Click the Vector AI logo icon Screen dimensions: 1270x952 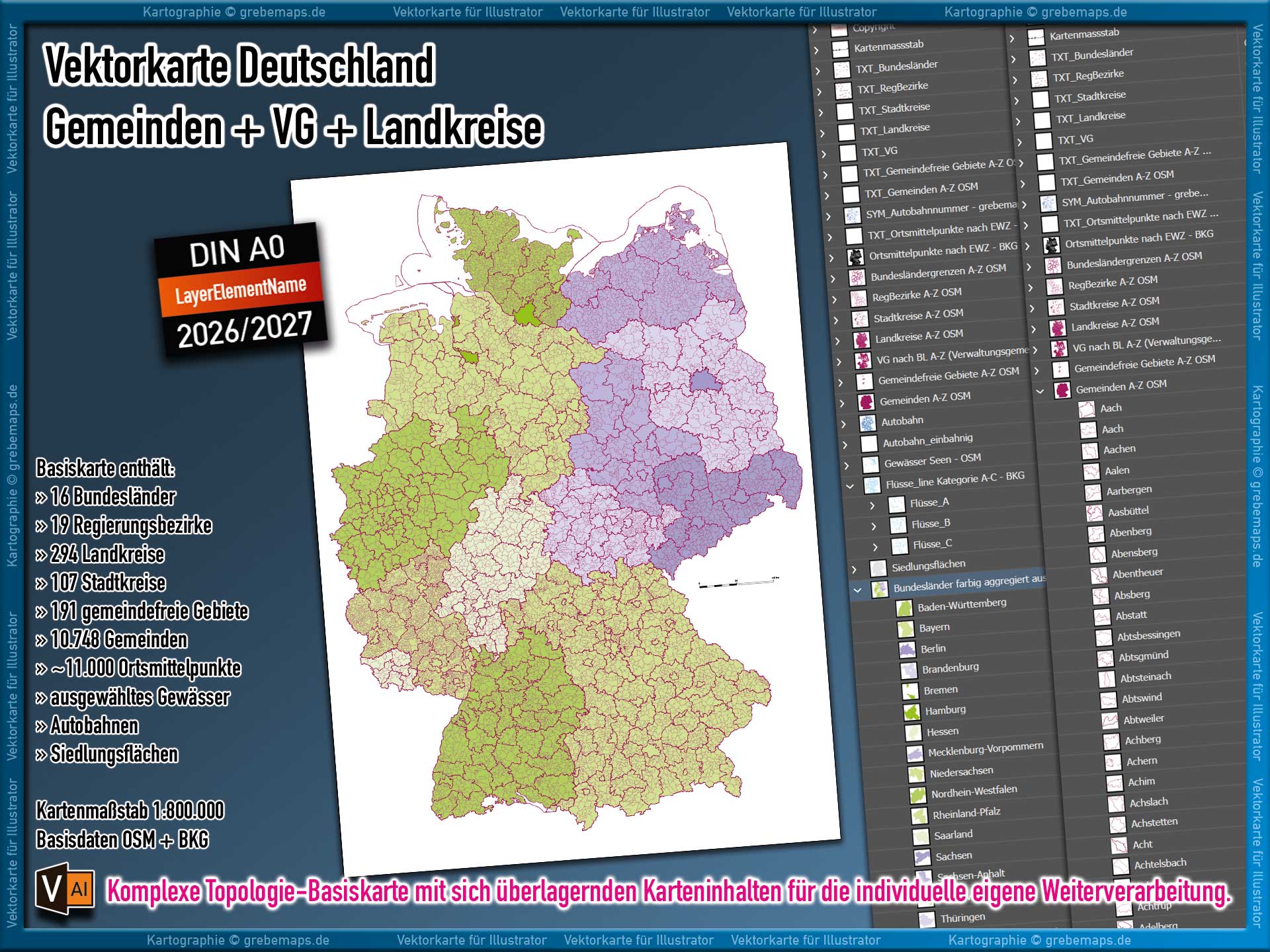coord(65,889)
